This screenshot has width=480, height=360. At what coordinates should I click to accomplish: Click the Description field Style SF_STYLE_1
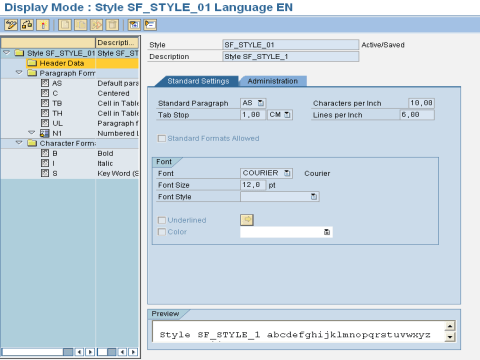pos(291,56)
